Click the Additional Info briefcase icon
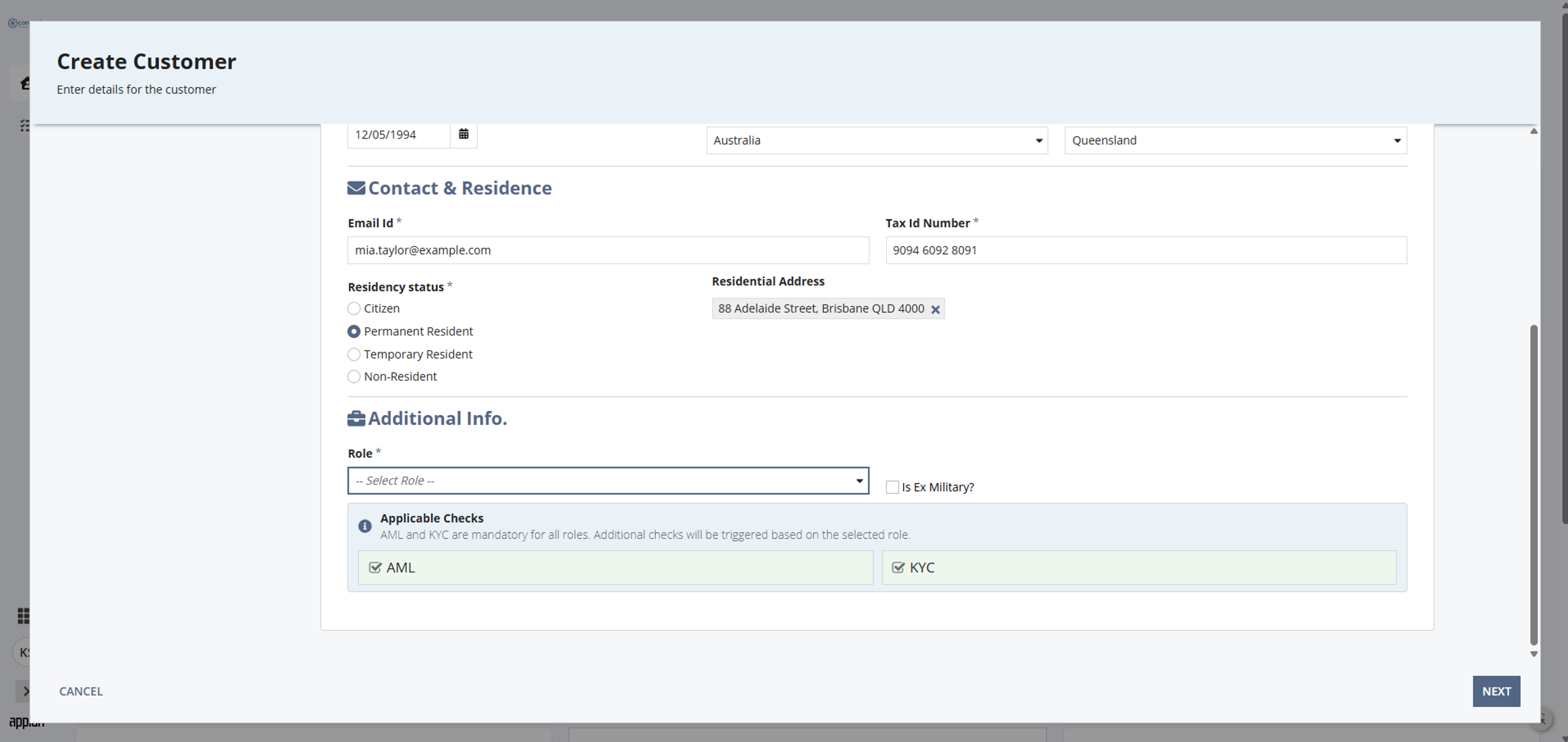The height and width of the screenshot is (742, 1568). [x=356, y=419]
